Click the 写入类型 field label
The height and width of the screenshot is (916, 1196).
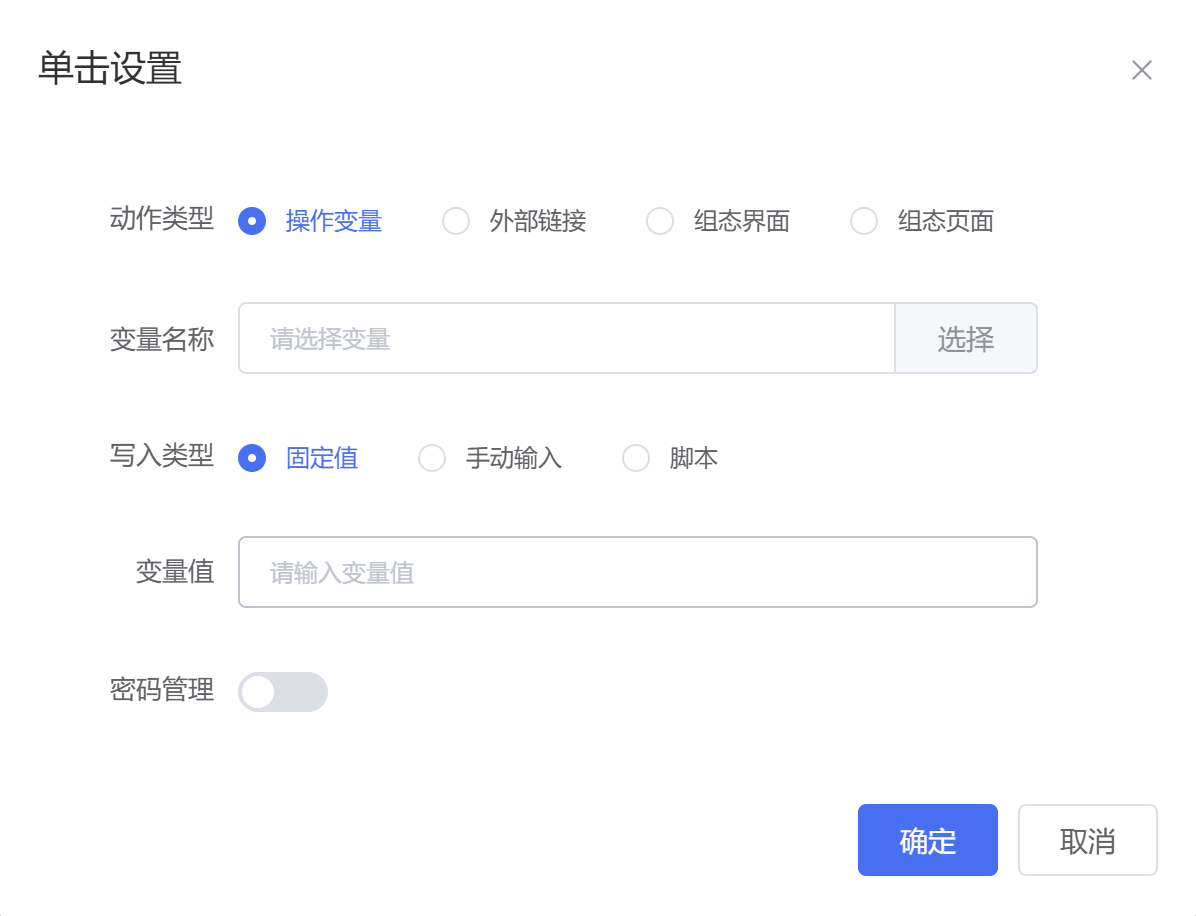click(x=162, y=457)
